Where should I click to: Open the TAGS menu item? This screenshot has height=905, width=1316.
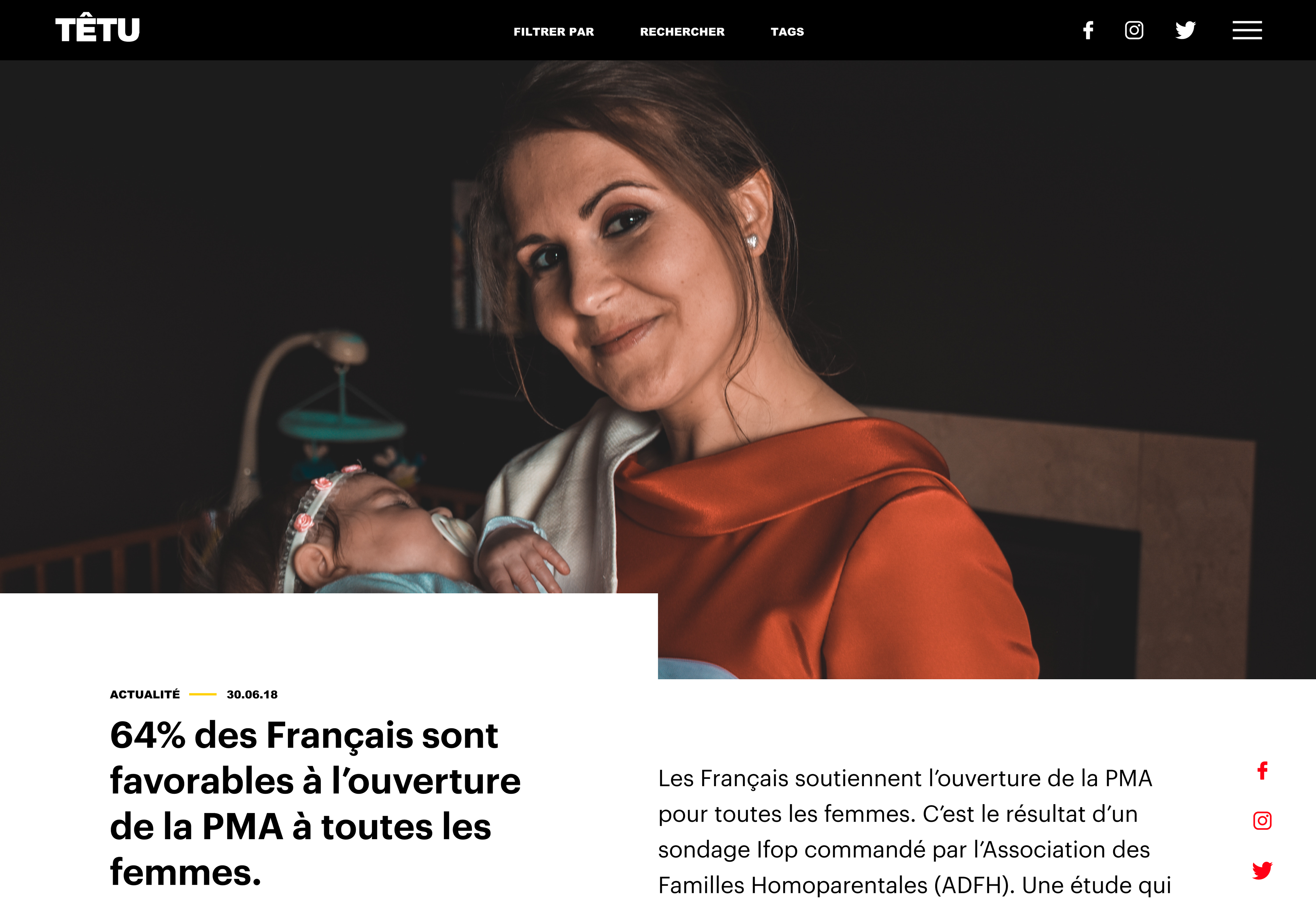(787, 32)
